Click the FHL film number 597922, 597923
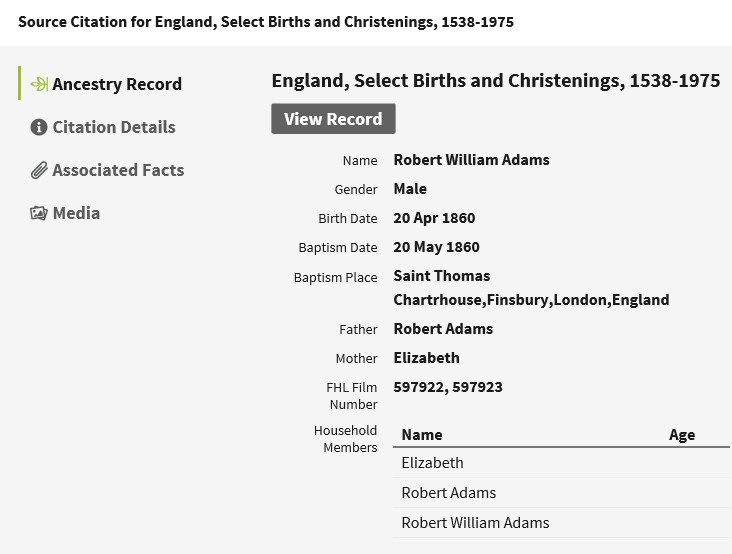The width and height of the screenshot is (732, 554). [x=448, y=387]
